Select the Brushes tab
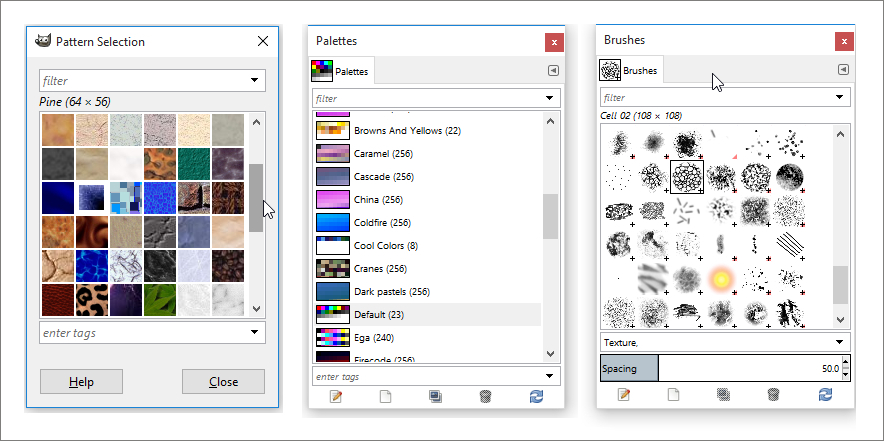The width and height of the screenshot is (884, 441). (630, 70)
